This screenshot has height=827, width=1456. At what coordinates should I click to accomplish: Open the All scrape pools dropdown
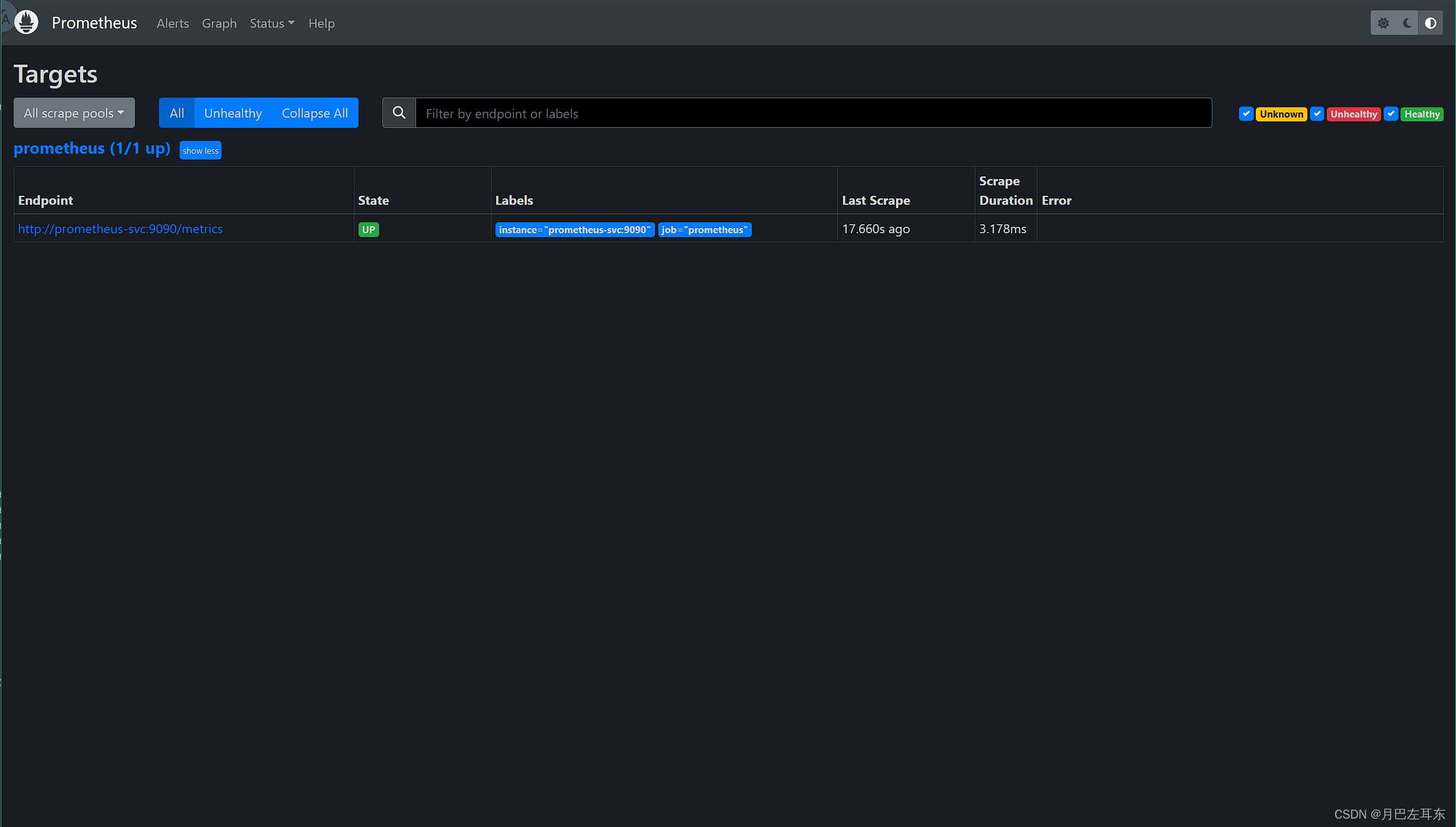tap(74, 113)
